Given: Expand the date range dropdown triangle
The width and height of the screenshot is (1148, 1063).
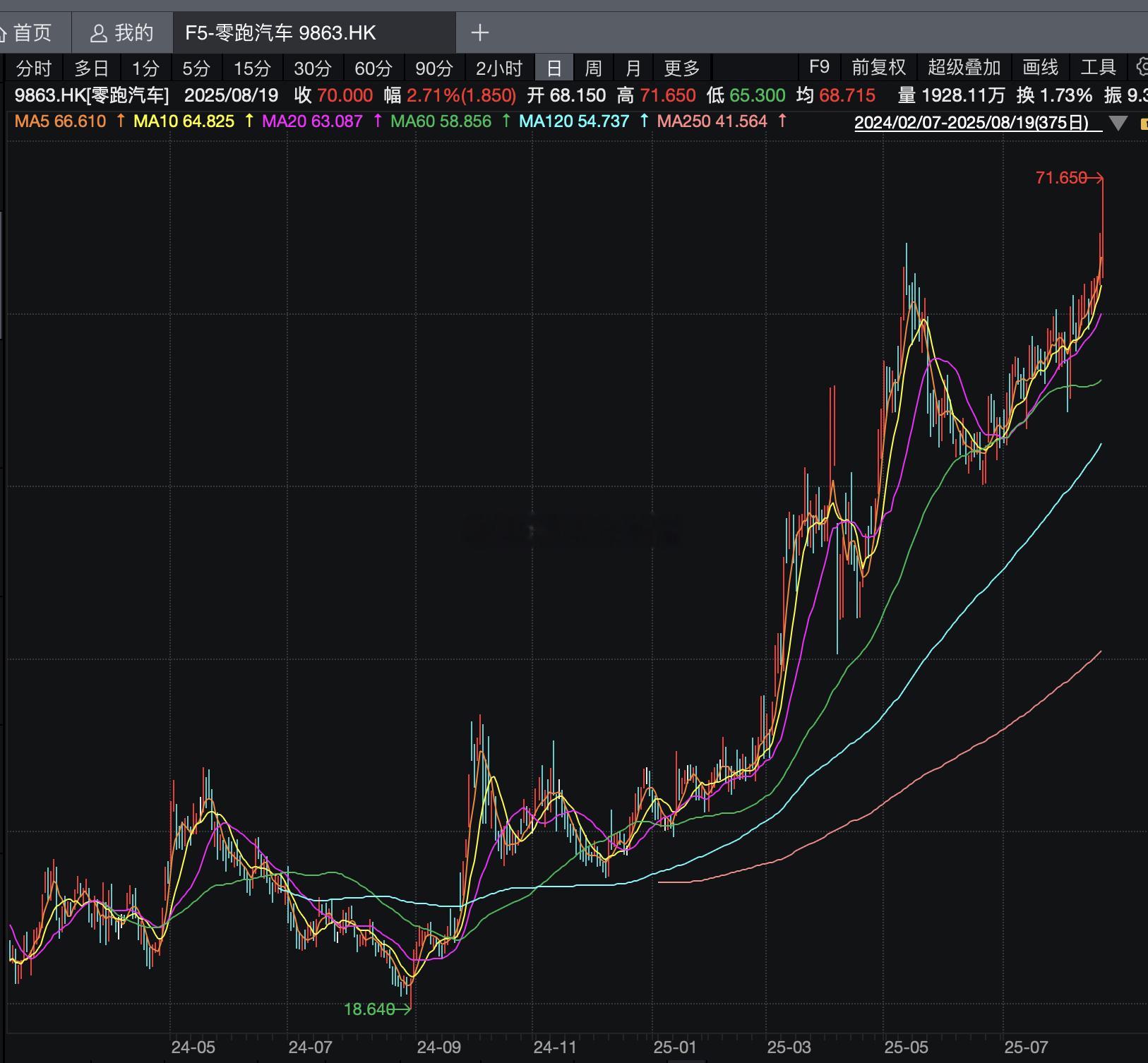Looking at the screenshot, I should pos(1118,124).
